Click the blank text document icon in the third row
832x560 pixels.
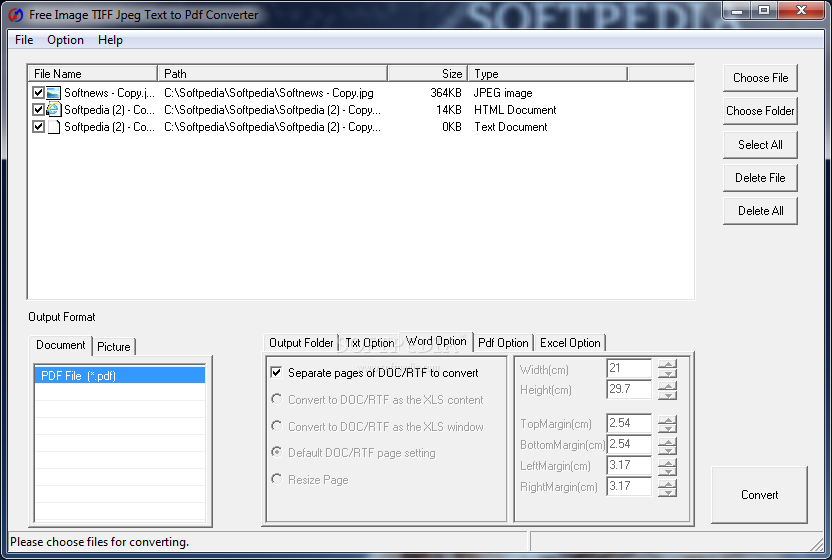(53, 127)
